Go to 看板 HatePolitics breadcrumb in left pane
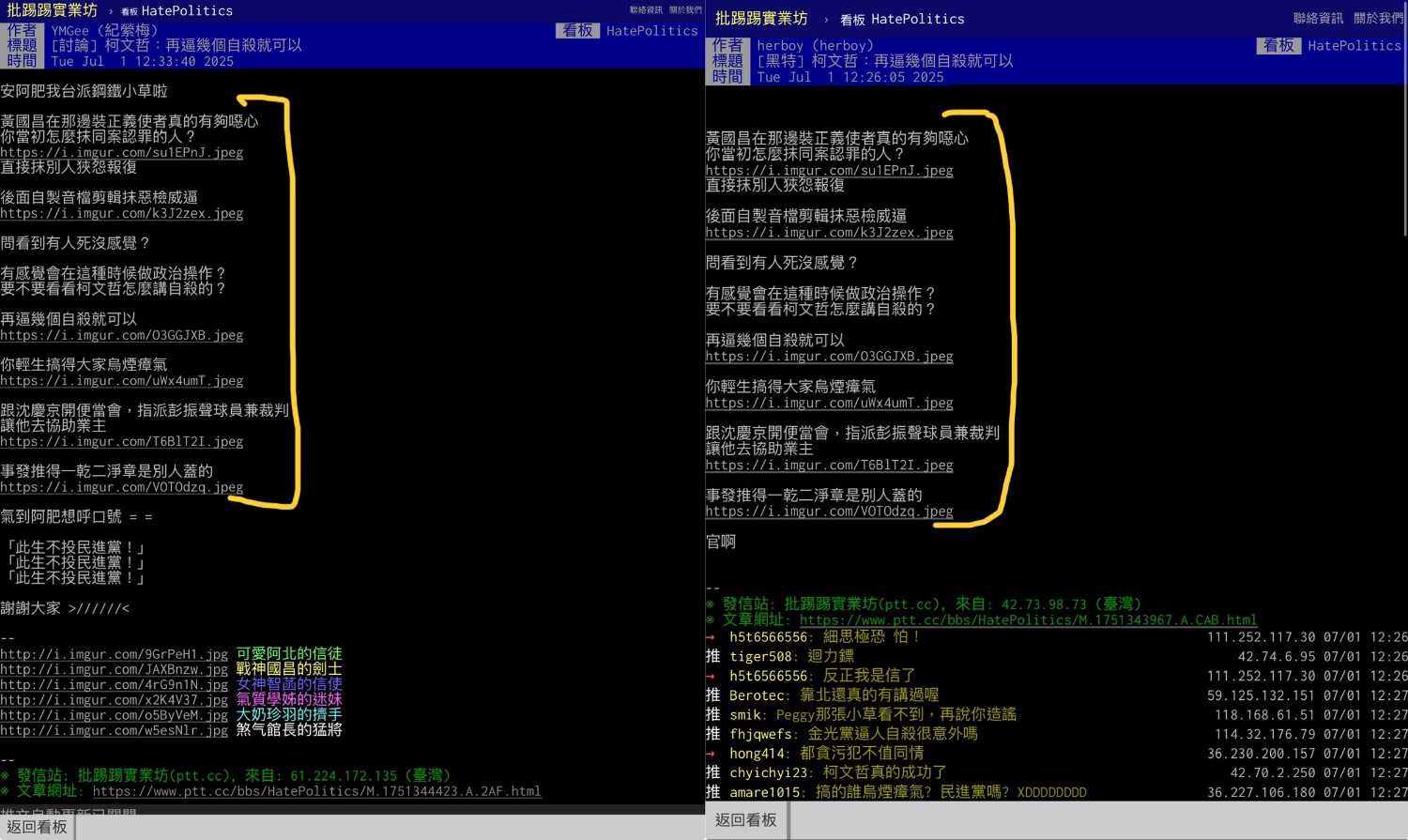Screen dimensions: 1408x840 (x=176, y=11)
